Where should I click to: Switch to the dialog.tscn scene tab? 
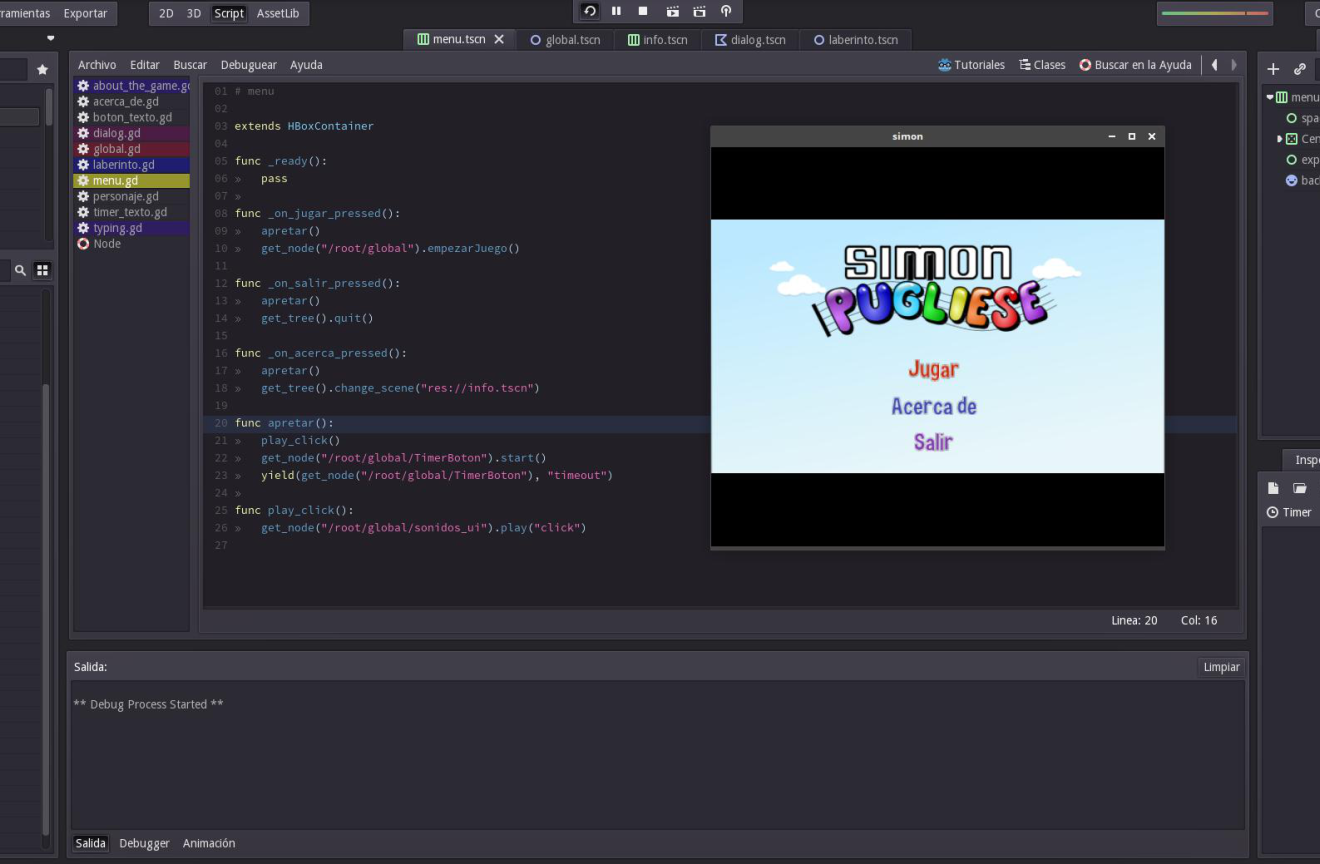[x=749, y=40]
